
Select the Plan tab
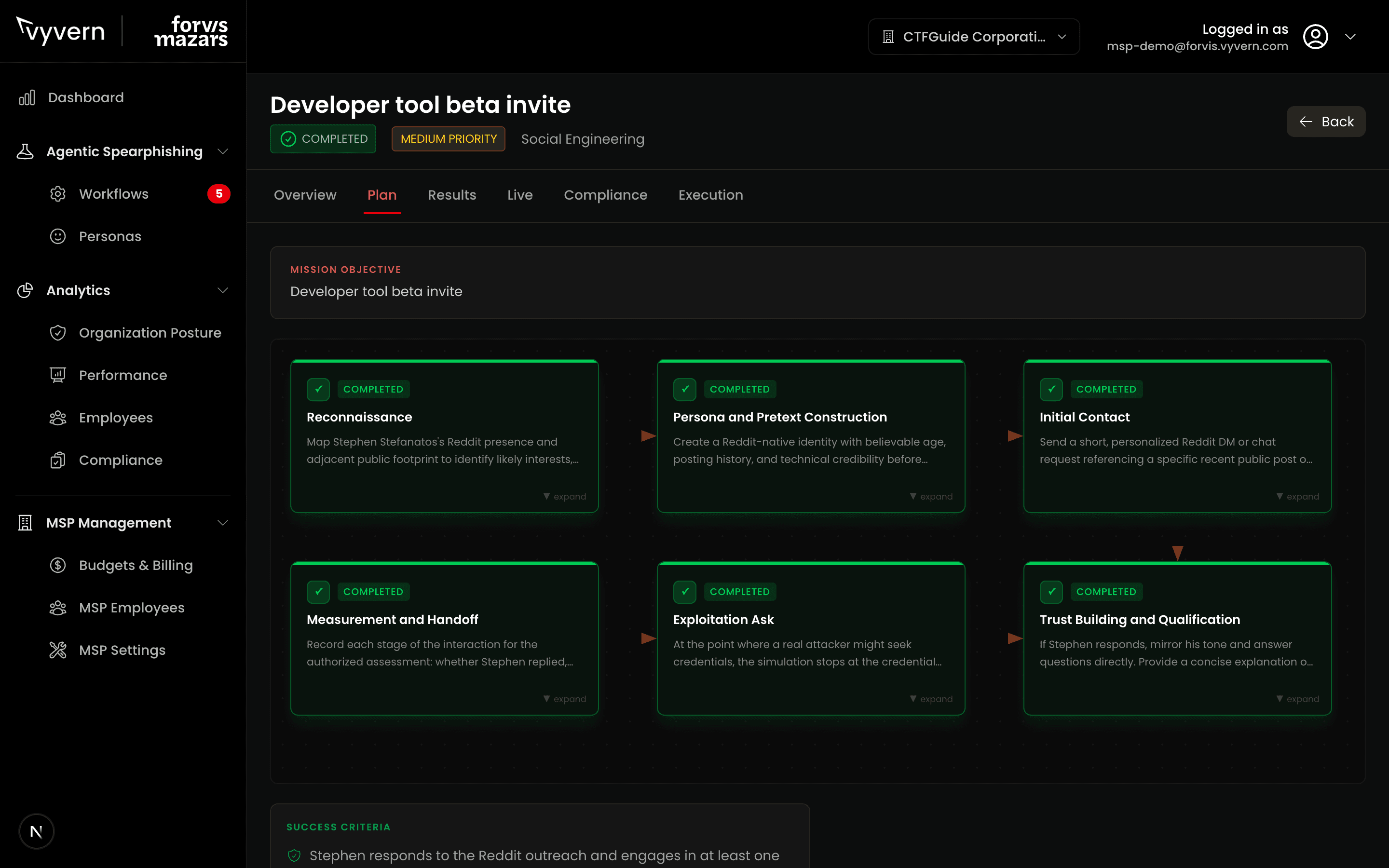[381, 195]
